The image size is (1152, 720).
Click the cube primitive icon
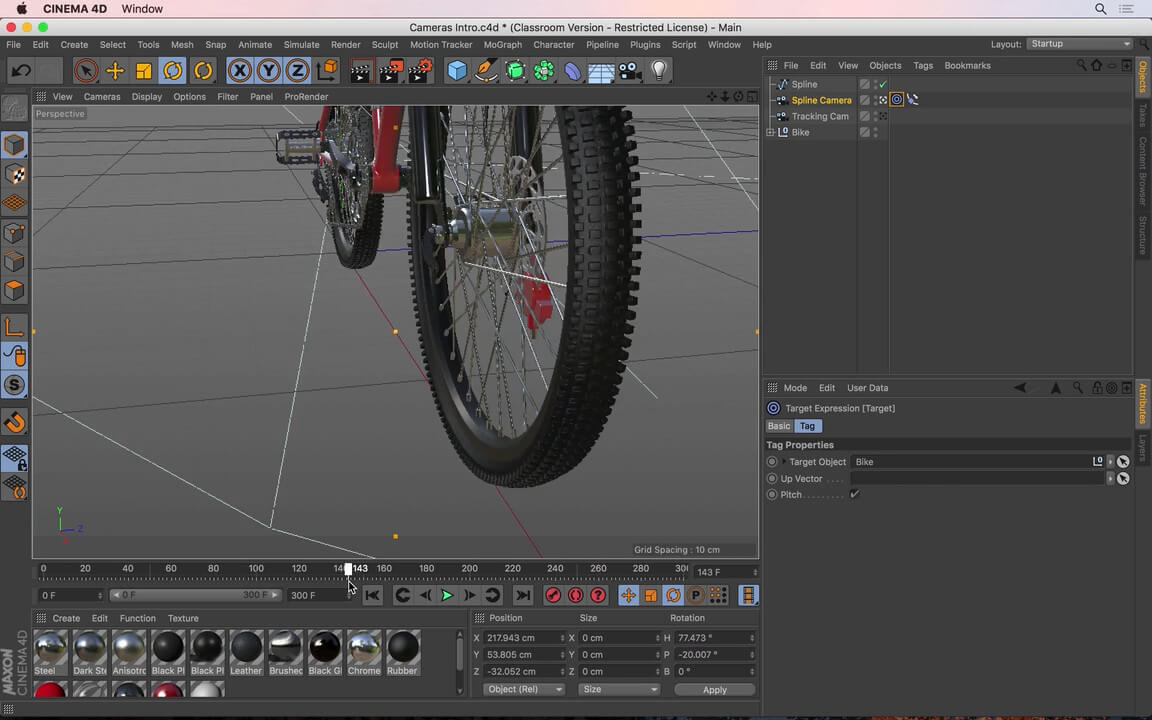457,70
